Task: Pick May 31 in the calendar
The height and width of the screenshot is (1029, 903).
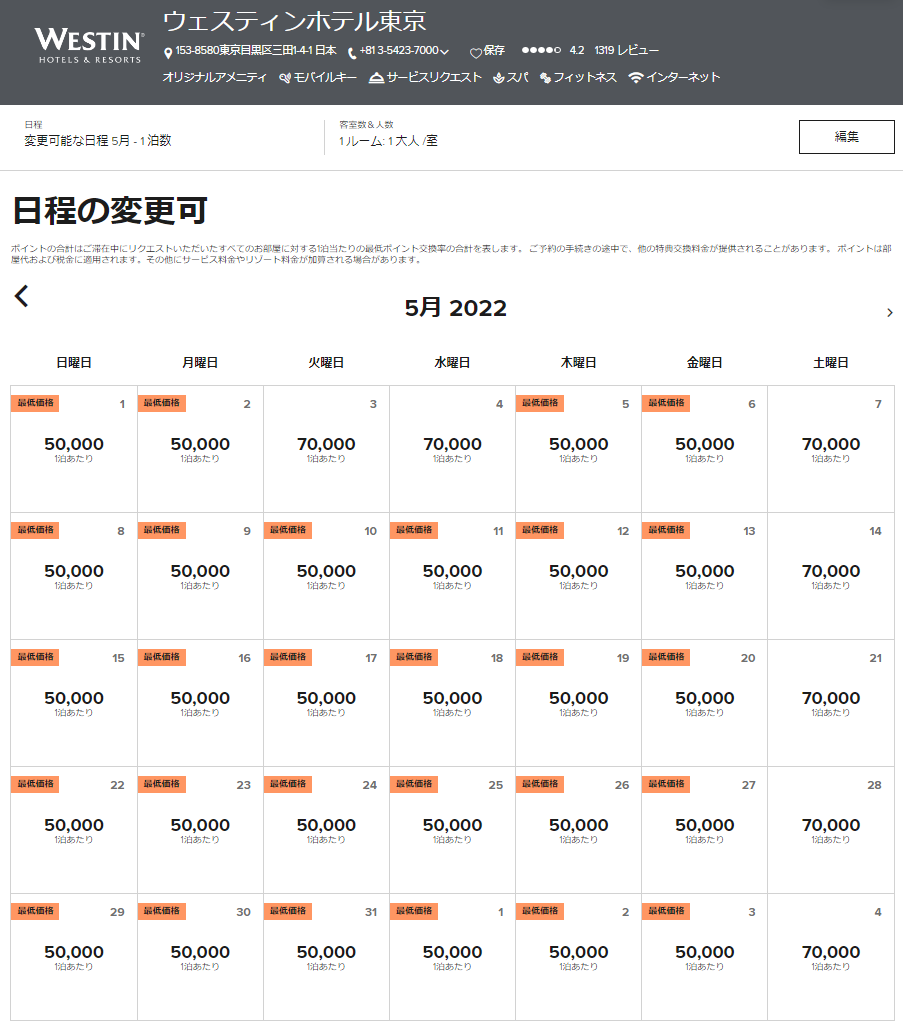Action: click(x=326, y=956)
